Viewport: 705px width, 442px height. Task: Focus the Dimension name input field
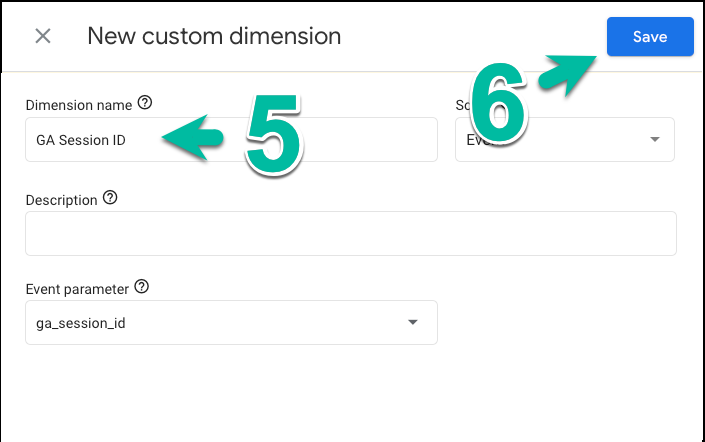[x=231, y=139]
